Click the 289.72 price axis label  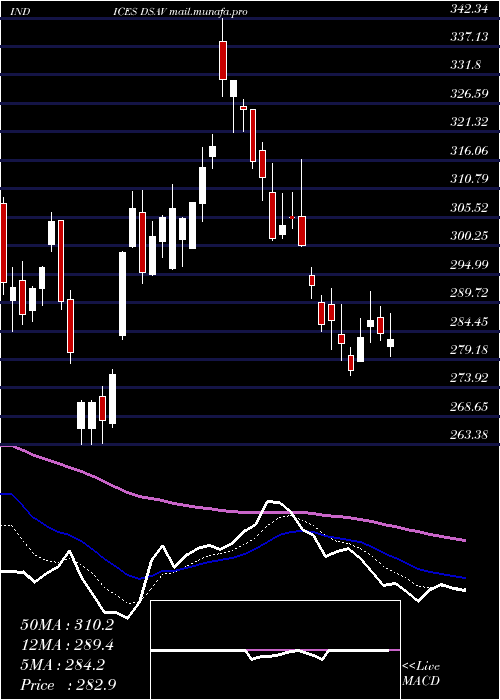pos(469,293)
